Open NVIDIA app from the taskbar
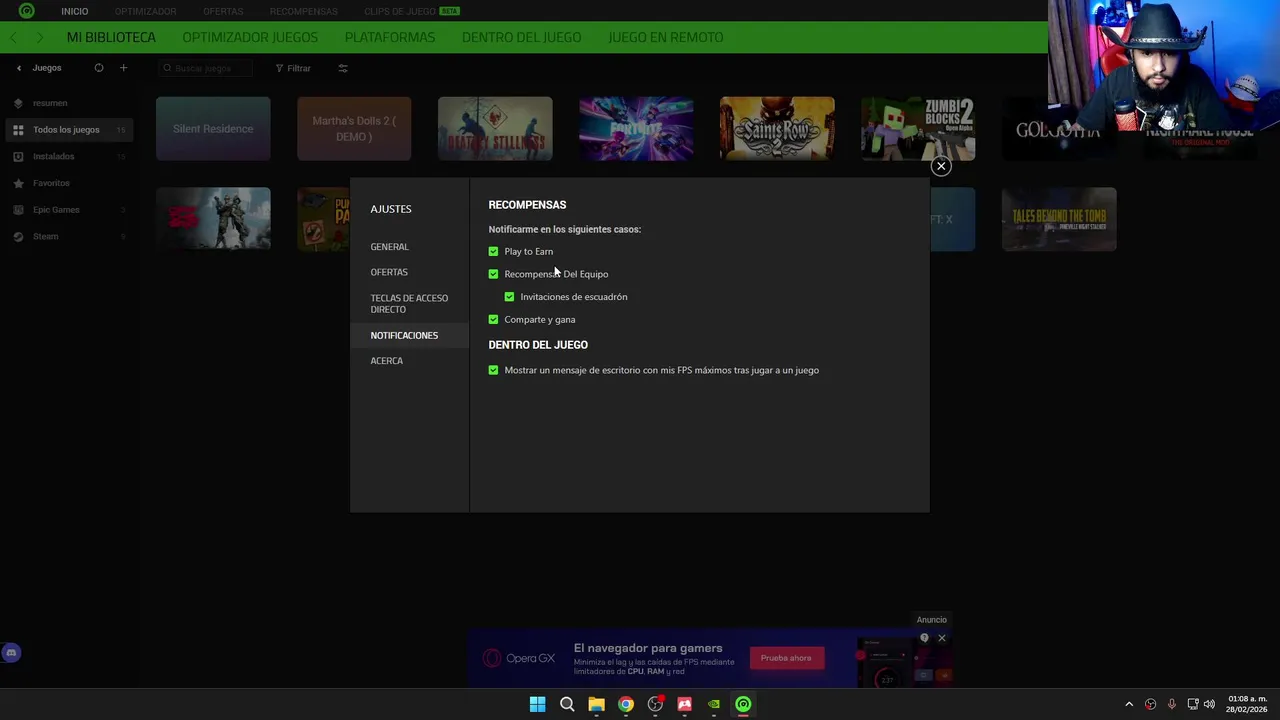Viewport: 1280px width, 720px height. (714, 704)
